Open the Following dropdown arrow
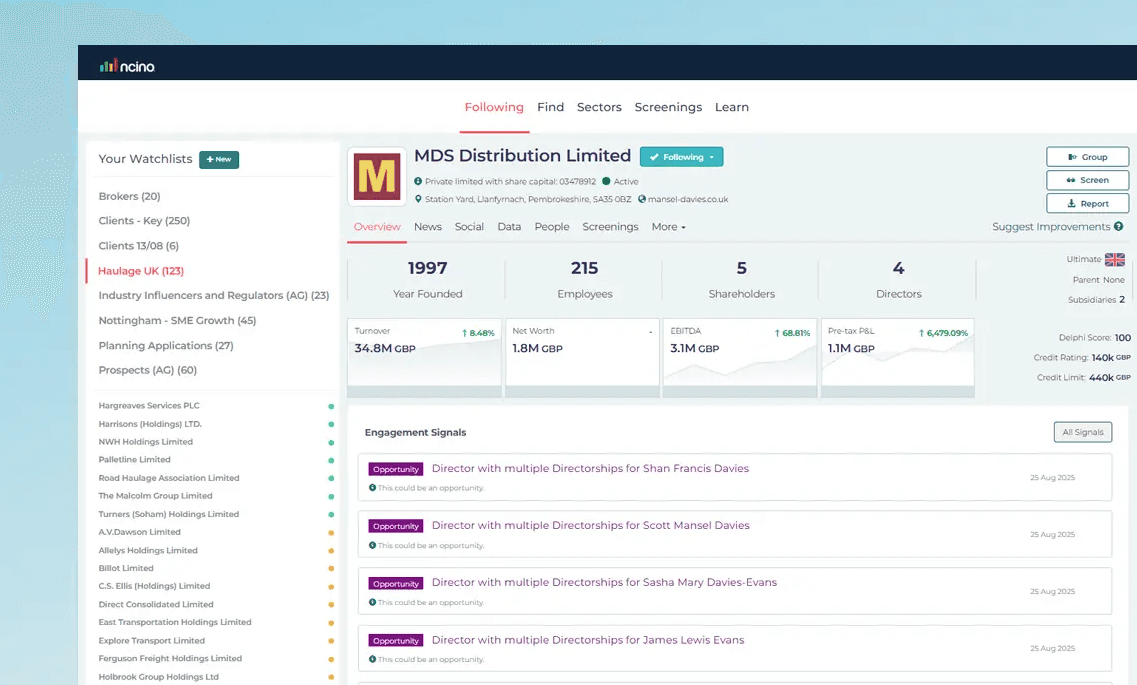This screenshot has width=1137, height=685. 710,157
